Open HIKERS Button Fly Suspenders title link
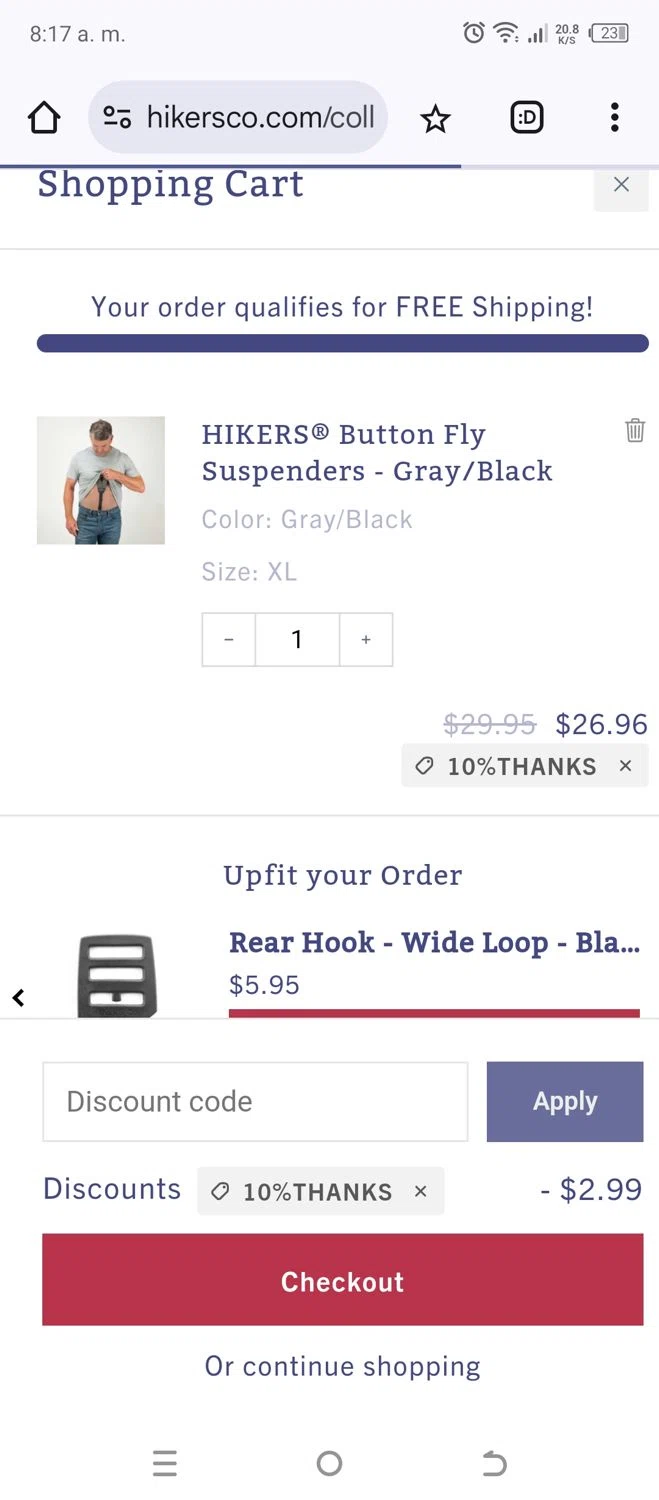The height and width of the screenshot is (1500, 659). click(377, 452)
